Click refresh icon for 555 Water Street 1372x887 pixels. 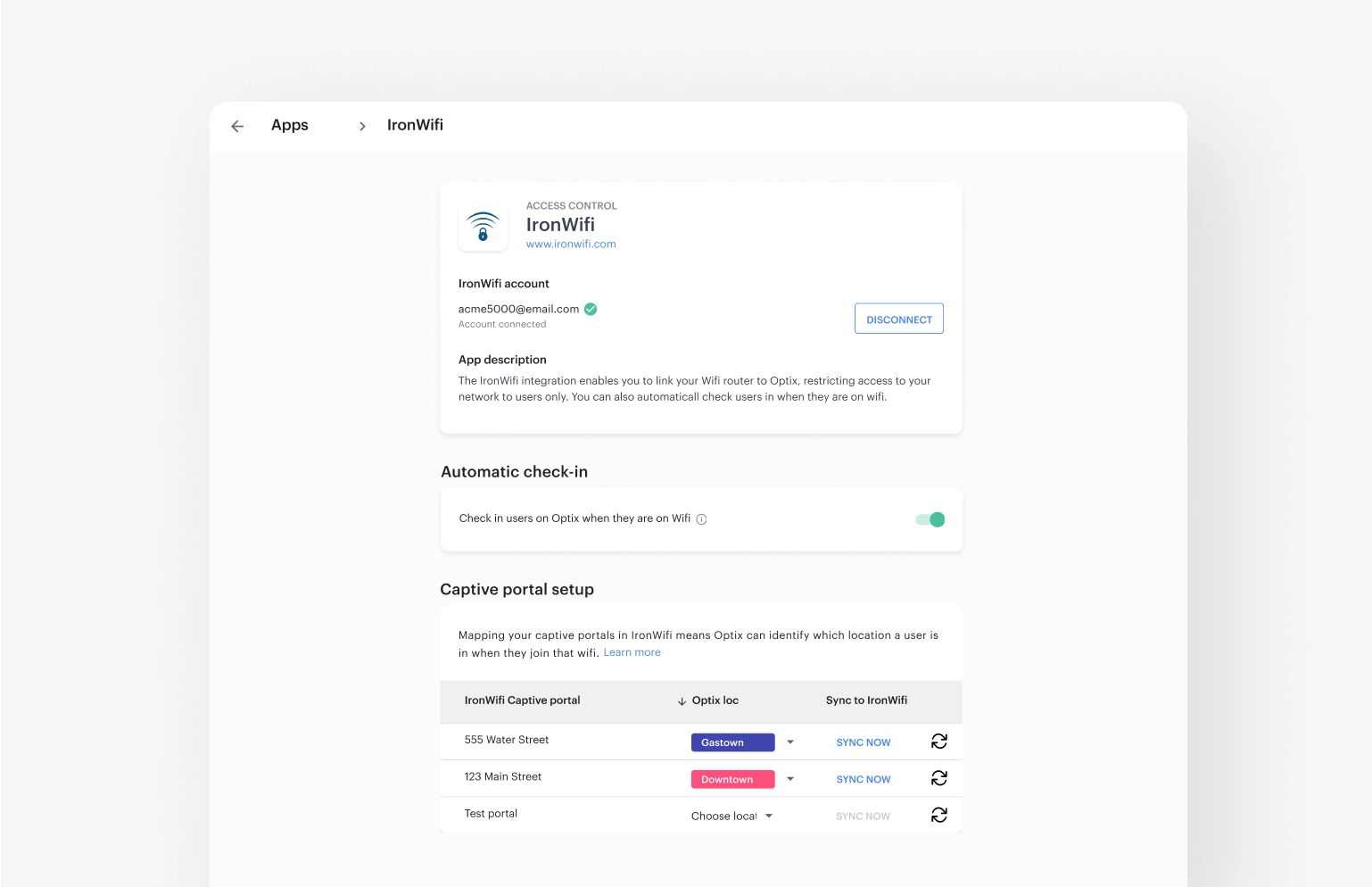(939, 742)
